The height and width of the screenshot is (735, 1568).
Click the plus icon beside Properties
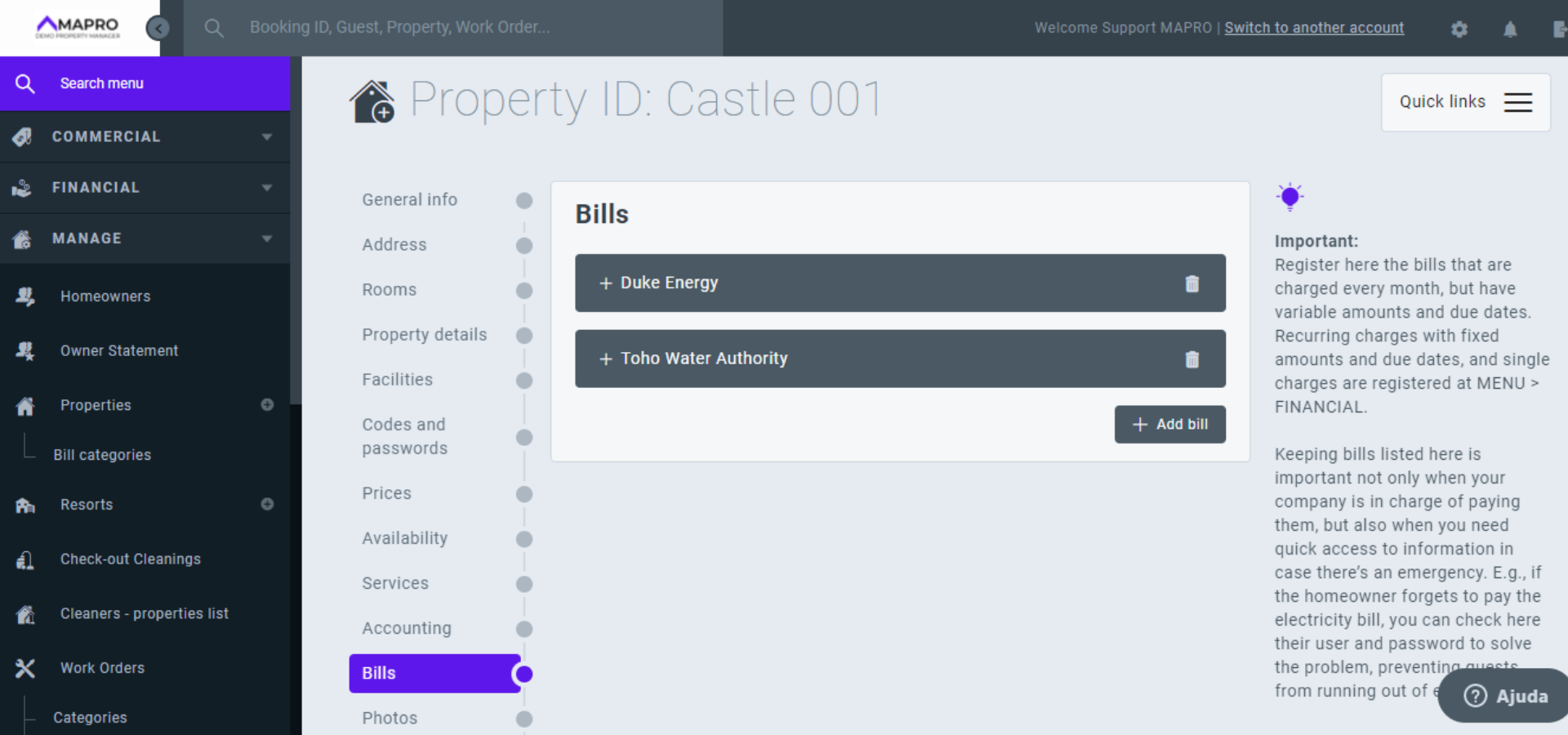tap(267, 404)
